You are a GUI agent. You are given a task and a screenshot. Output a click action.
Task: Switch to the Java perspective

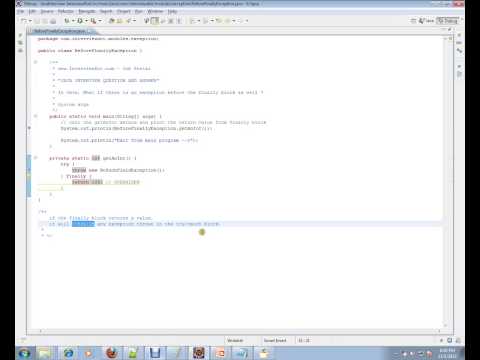427,21
